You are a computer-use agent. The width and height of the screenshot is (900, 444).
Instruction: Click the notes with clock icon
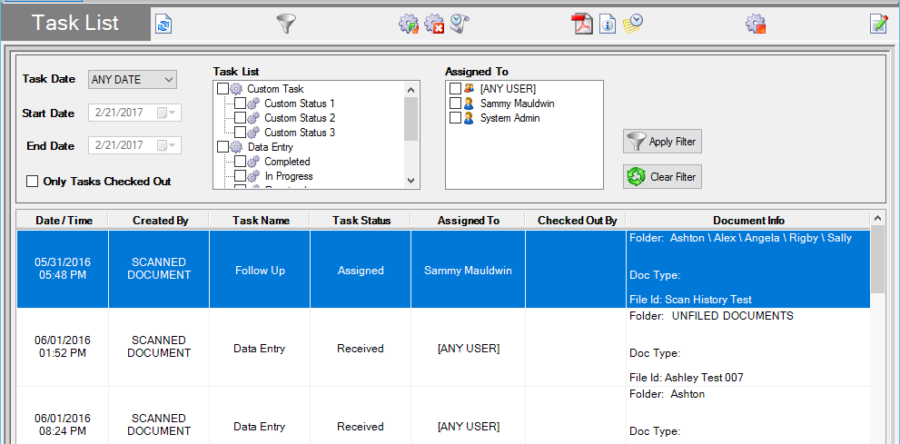click(x=632, y=24)
